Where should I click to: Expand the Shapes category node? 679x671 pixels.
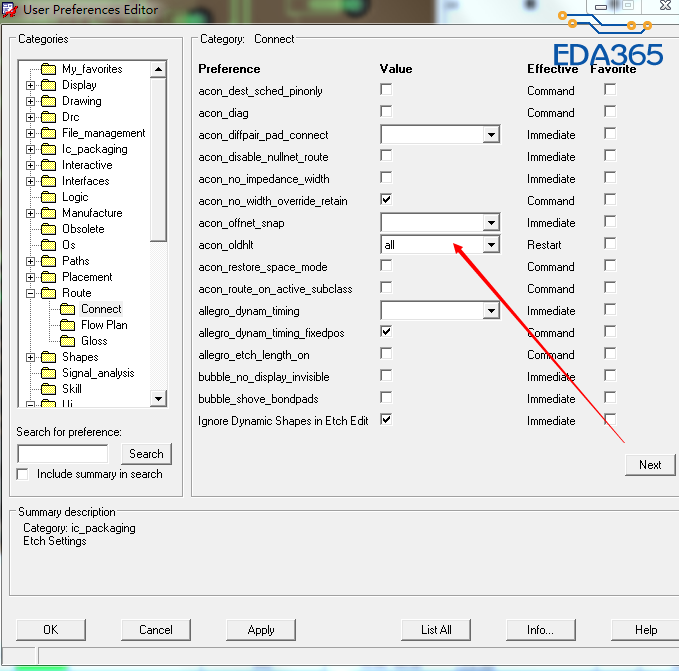click(30, 357)
